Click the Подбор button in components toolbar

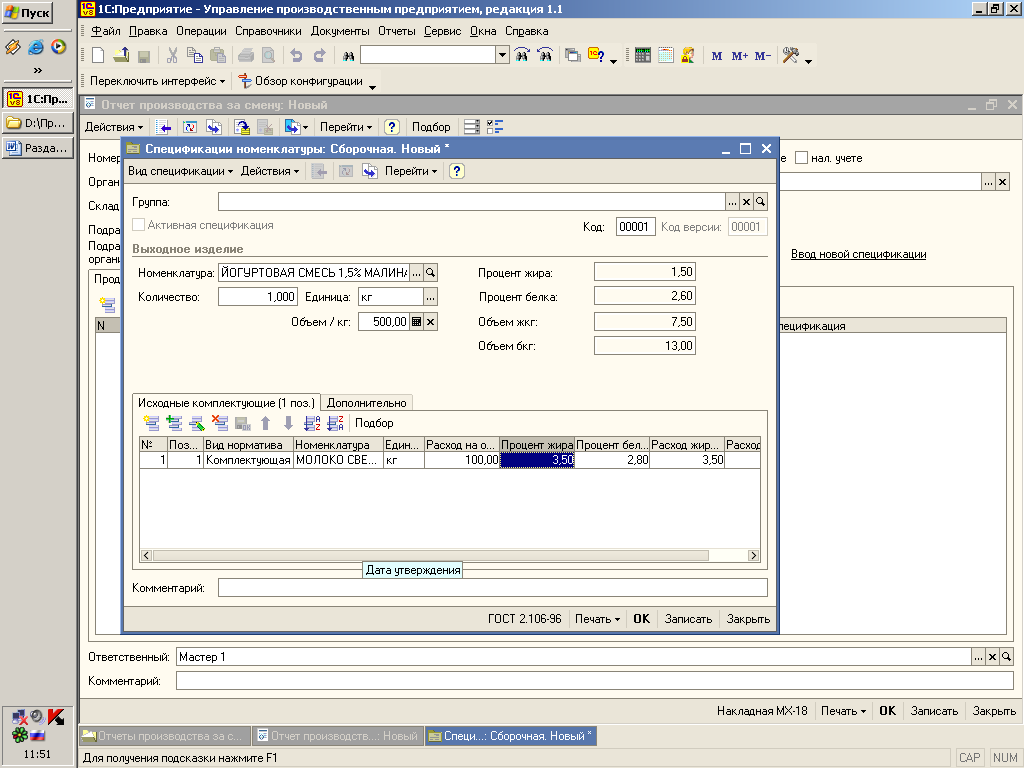374,423
